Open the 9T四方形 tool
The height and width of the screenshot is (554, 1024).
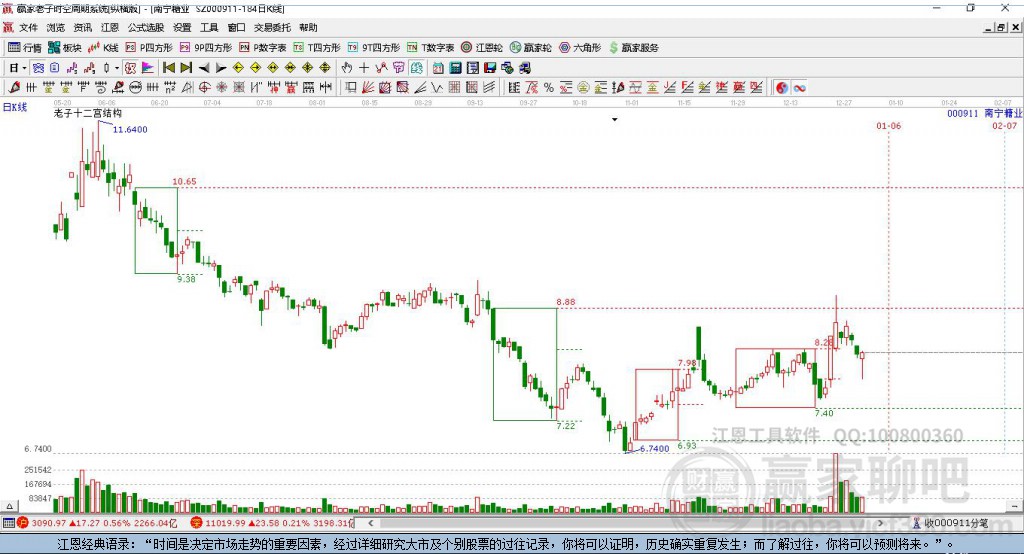tap(374, 48)
